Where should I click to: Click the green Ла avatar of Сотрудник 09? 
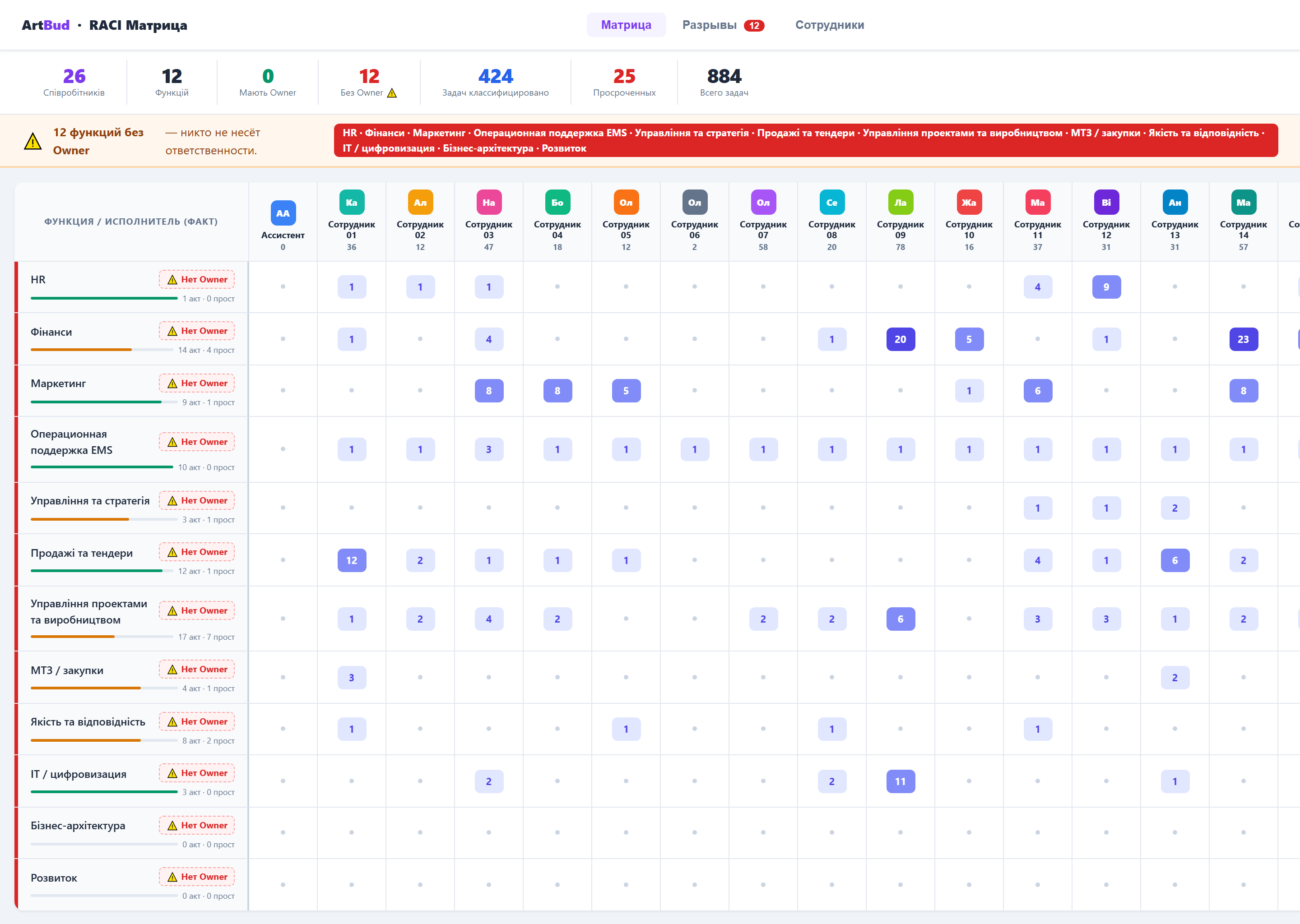tap(901, 203)
